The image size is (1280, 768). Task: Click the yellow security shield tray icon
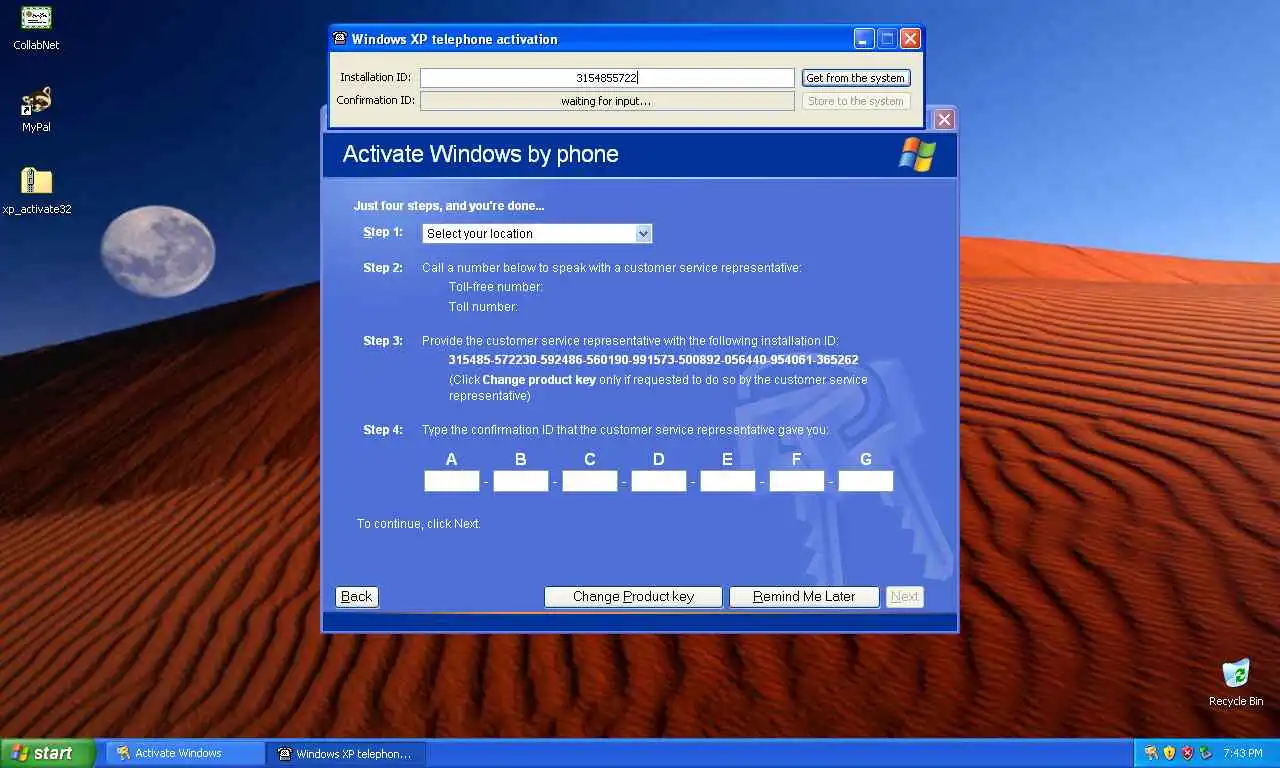[1169, 753]
